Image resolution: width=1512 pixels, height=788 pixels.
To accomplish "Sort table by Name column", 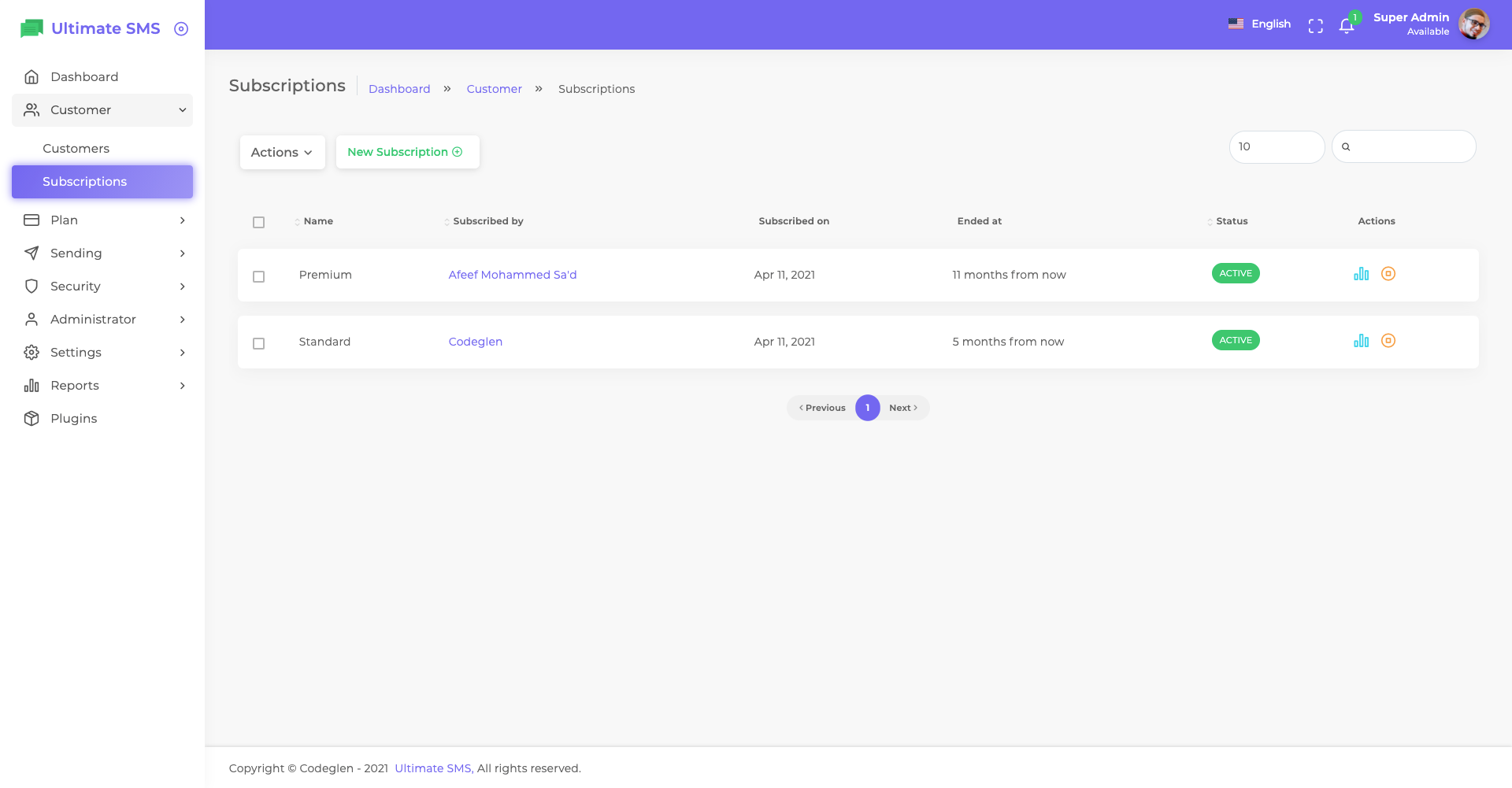I will [x=314, y=221].
